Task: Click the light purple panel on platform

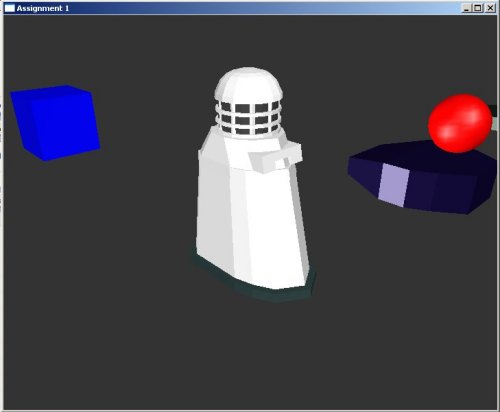Action: [x=393, y=185]
